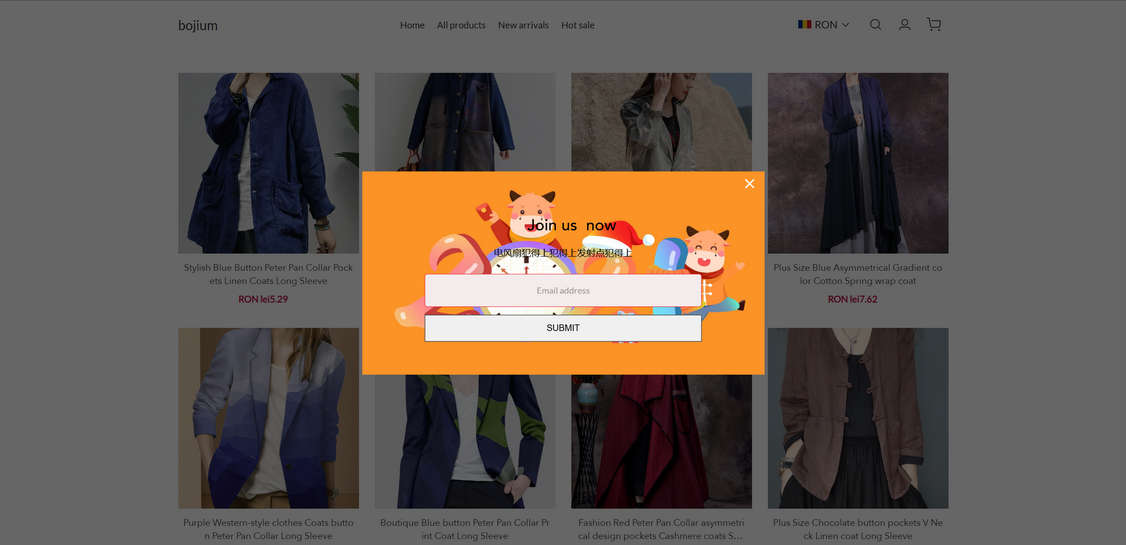Open the second top-row dark blue coat image
Viewport: 1126px width, 545px height.
tap(465, 121)
